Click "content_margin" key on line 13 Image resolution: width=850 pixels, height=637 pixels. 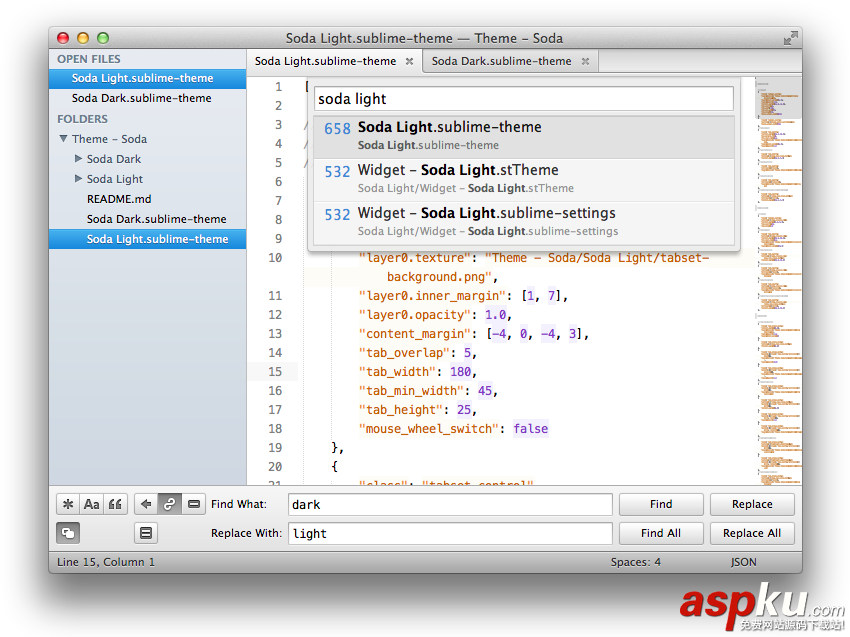[x=415, y=334]
